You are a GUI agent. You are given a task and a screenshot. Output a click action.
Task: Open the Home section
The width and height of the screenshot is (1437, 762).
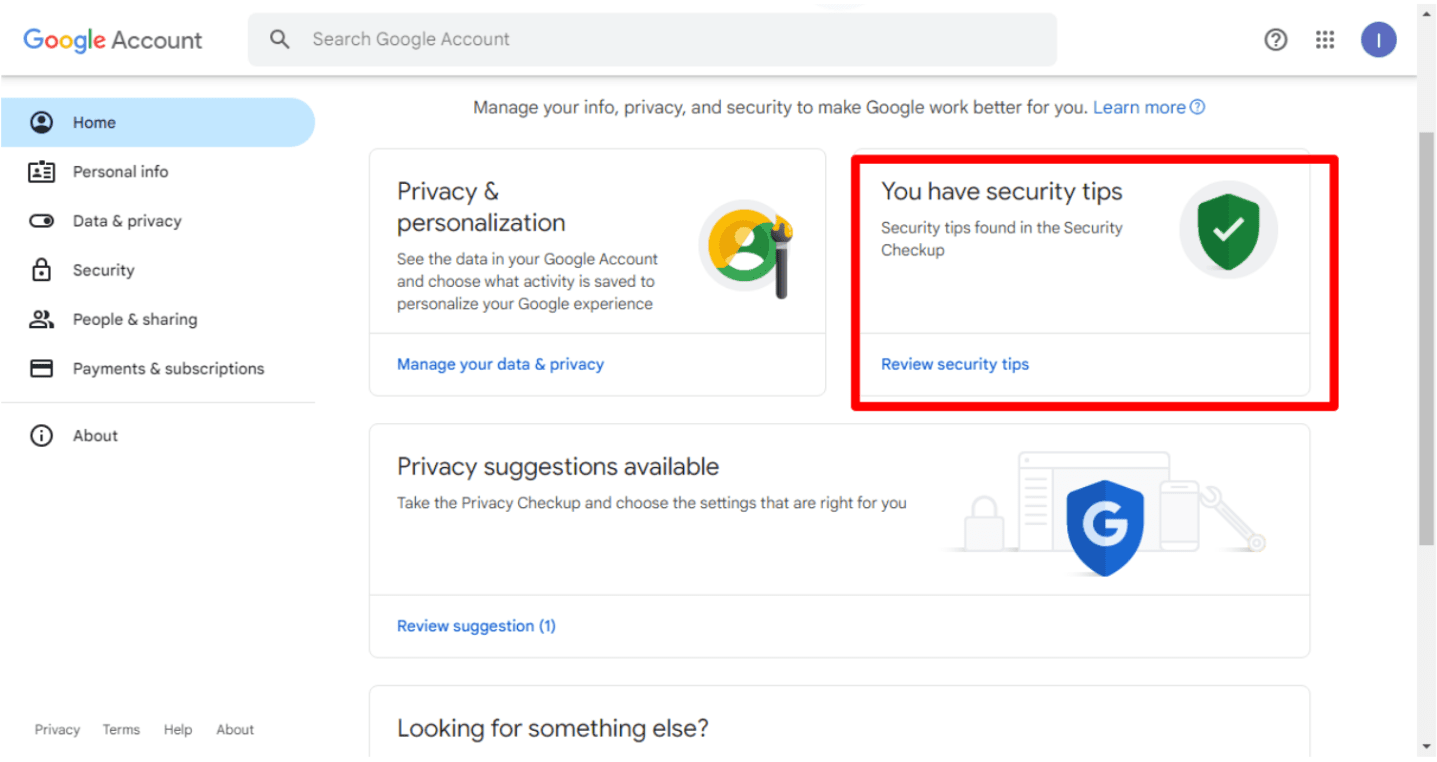94,122
